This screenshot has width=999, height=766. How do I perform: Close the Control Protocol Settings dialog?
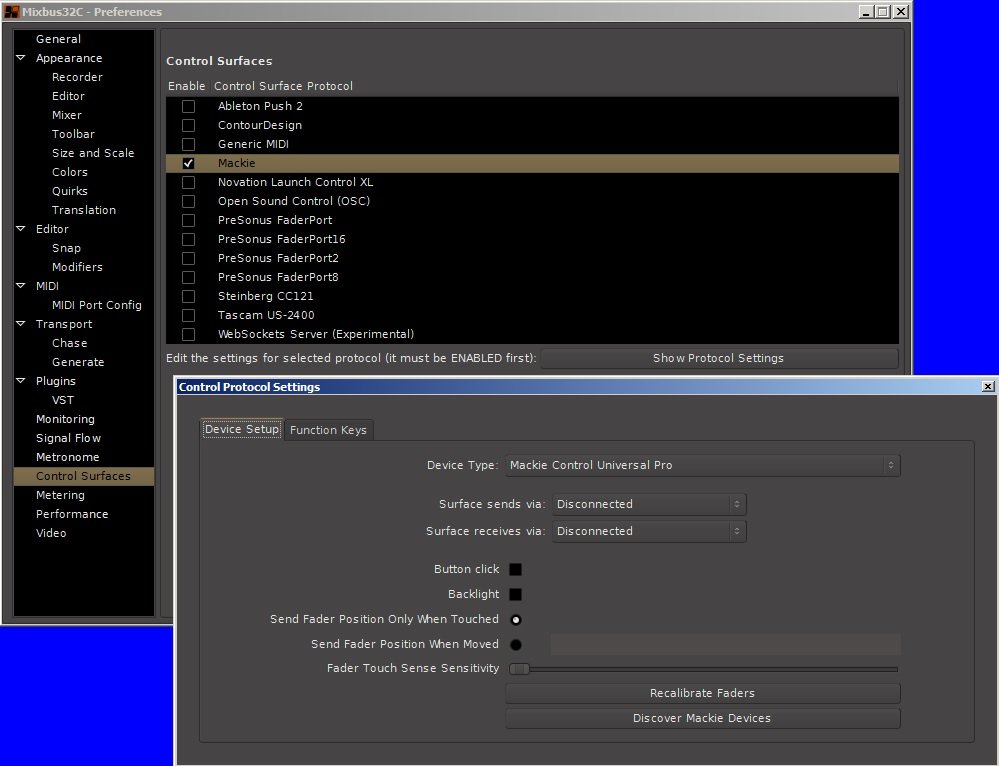pos(988,387)
